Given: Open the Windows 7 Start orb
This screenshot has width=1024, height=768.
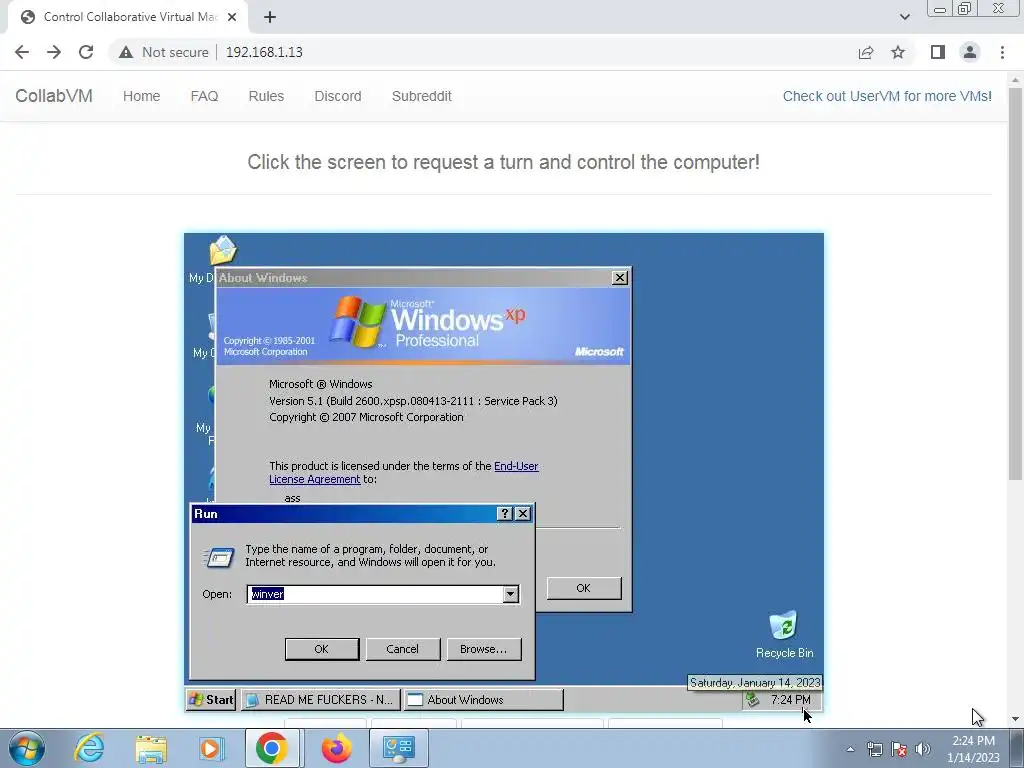Looking at the screenshot, I should [x=27, y=748].
